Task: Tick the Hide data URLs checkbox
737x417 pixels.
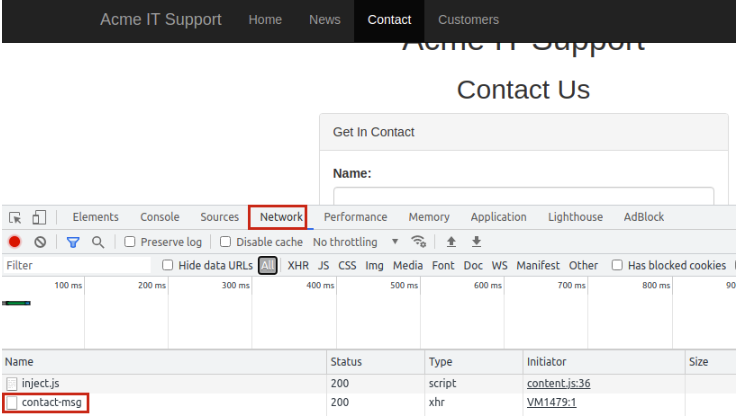Action: pos(168,265)
